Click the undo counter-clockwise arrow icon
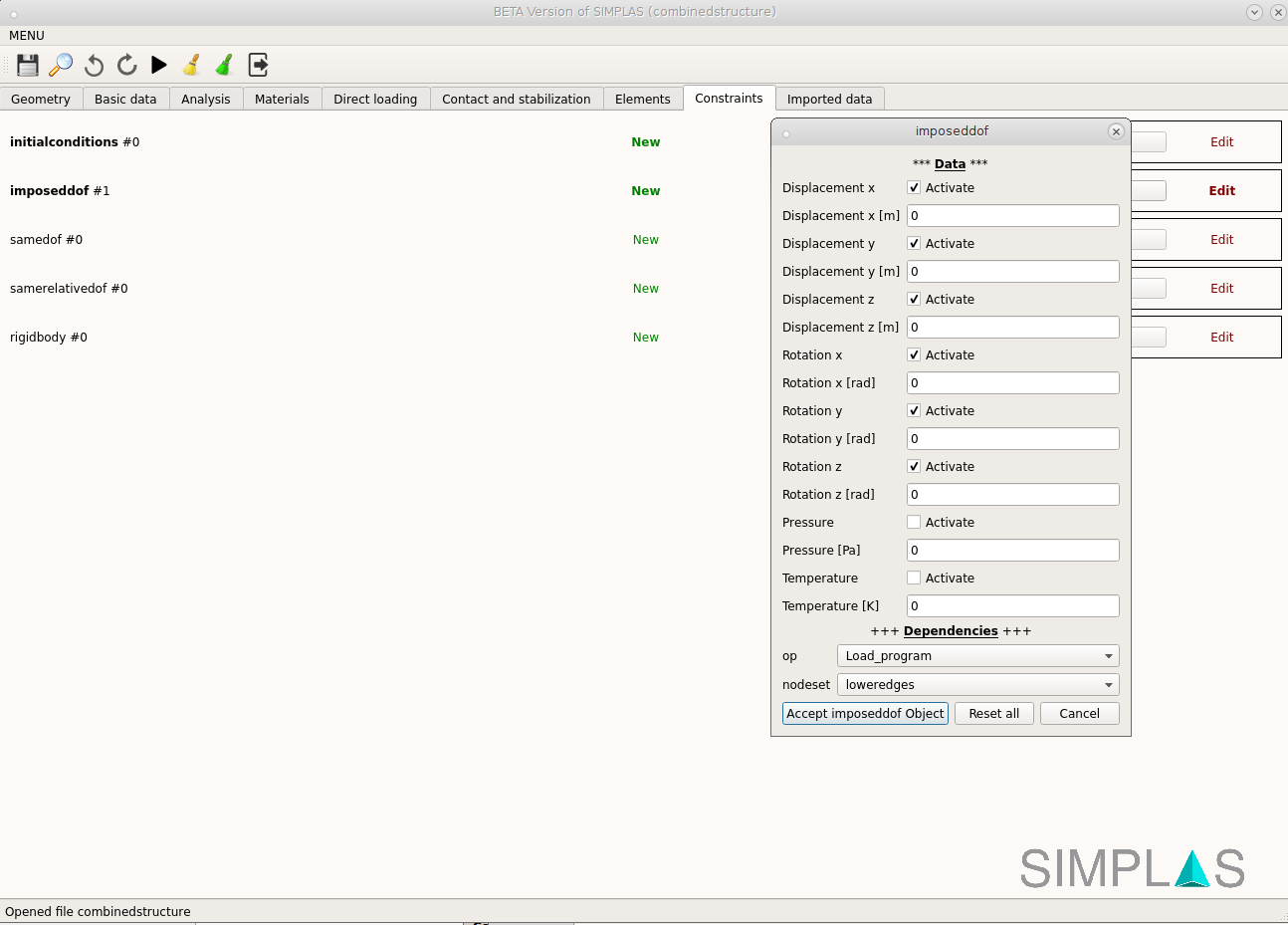The image size is (1288, 925). pyautogui.click(x=95, y=65)
